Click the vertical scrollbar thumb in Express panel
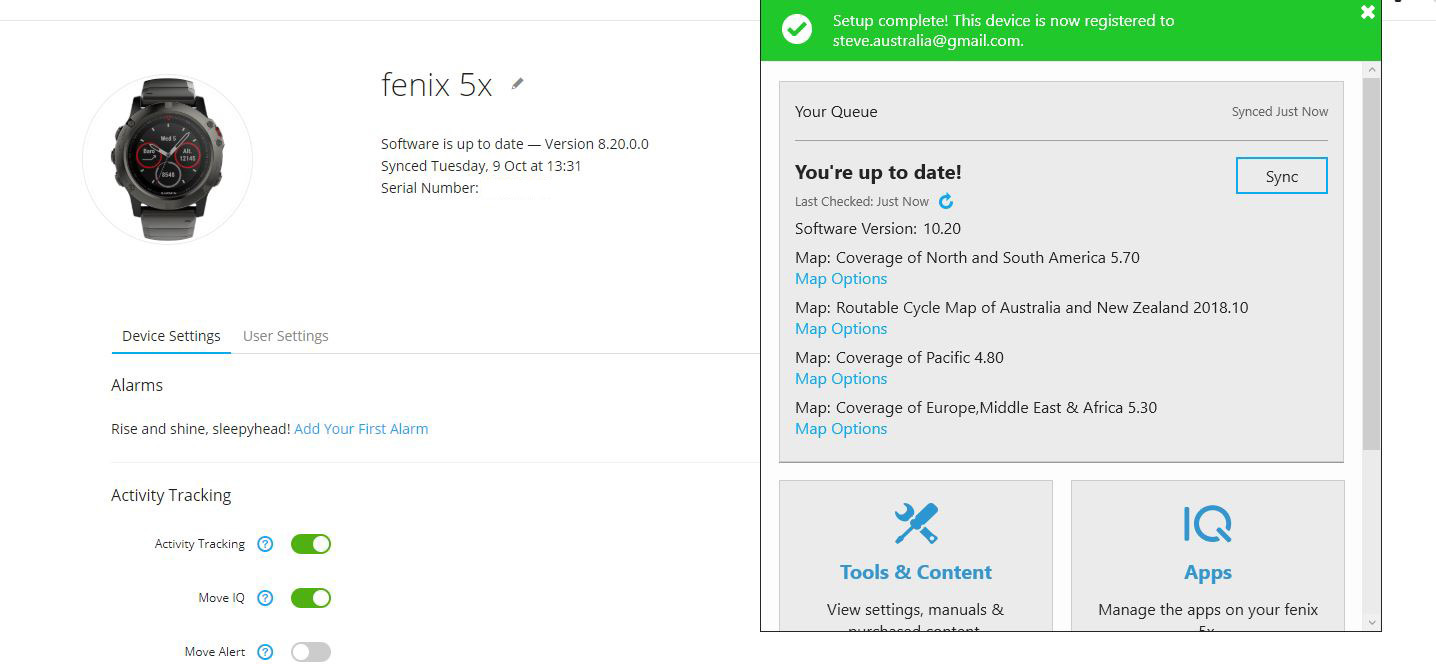 click(x=1371, y=263)
